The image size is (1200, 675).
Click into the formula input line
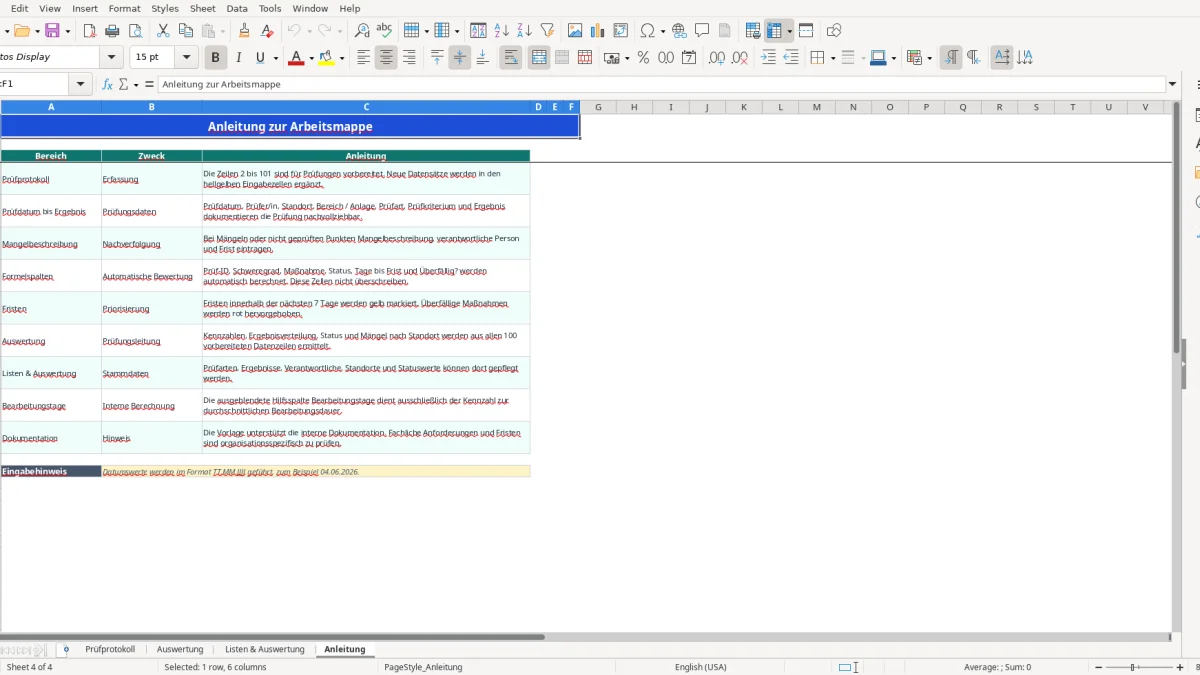point(661,85)
